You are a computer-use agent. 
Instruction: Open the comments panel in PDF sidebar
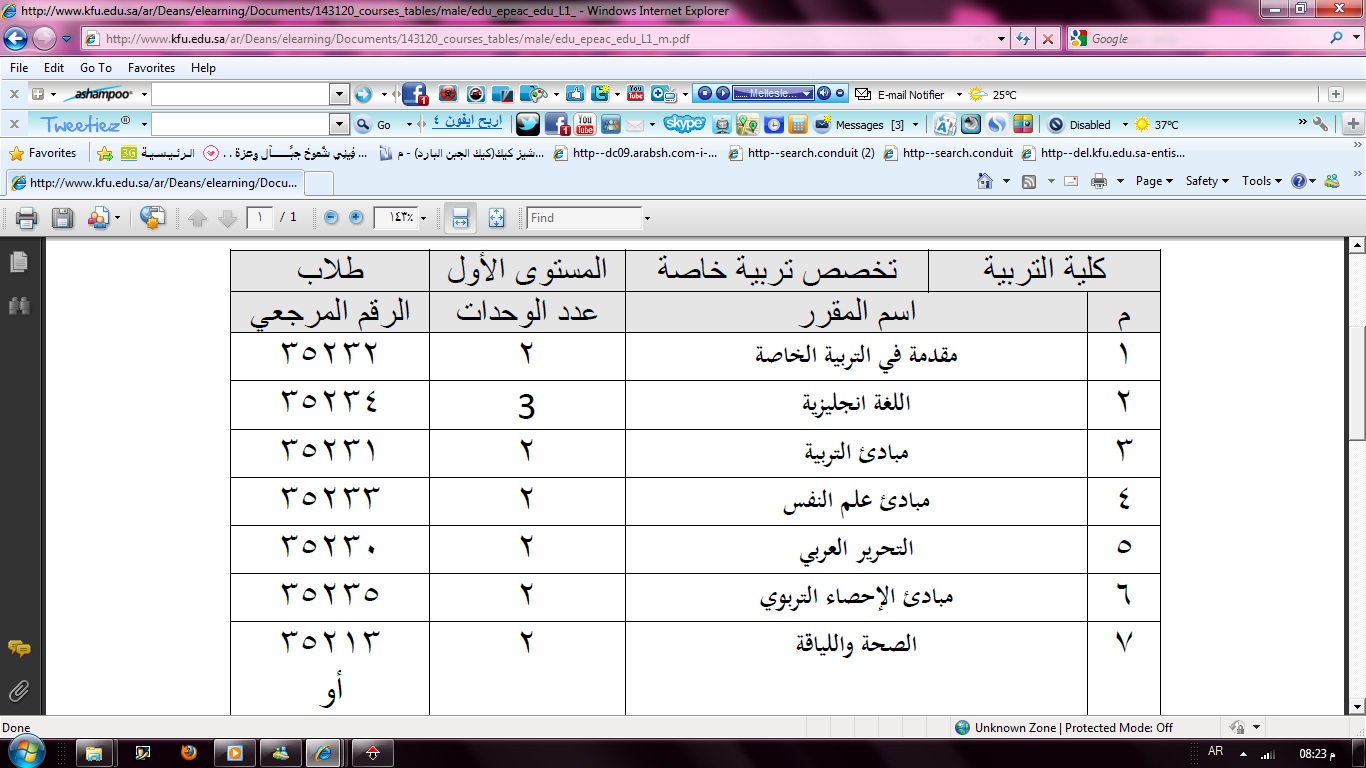(18, 649)
